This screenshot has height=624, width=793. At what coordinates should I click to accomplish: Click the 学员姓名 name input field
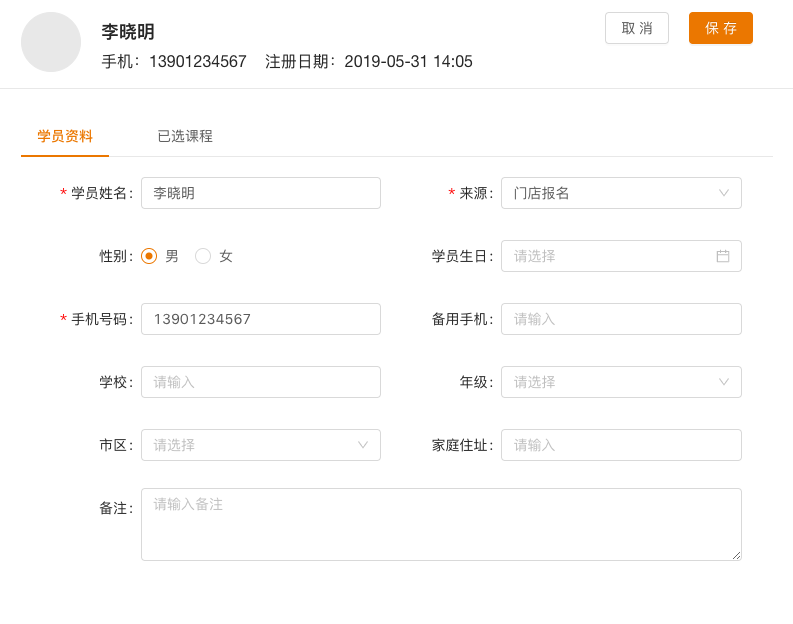click(x=260, y=193)
